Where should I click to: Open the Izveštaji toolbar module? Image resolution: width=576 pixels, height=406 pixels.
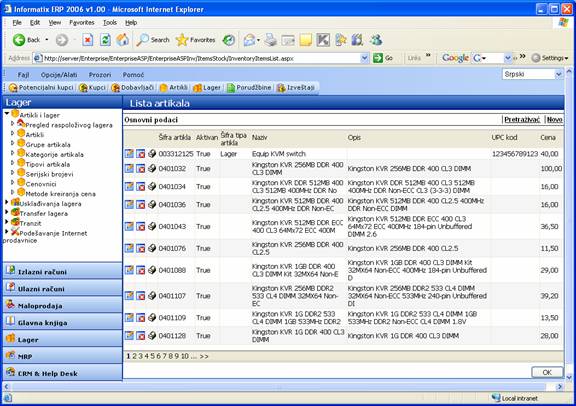click(296, 87)
